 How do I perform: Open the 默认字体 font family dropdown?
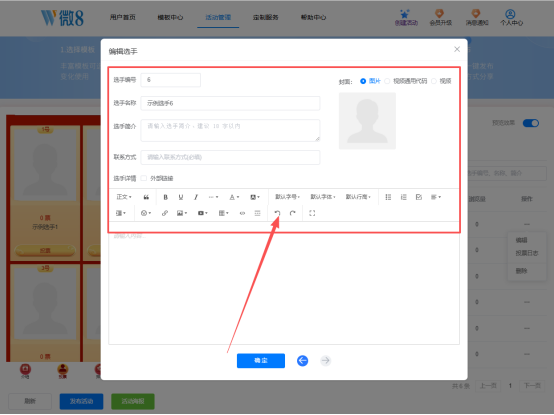tap(323, 197)
